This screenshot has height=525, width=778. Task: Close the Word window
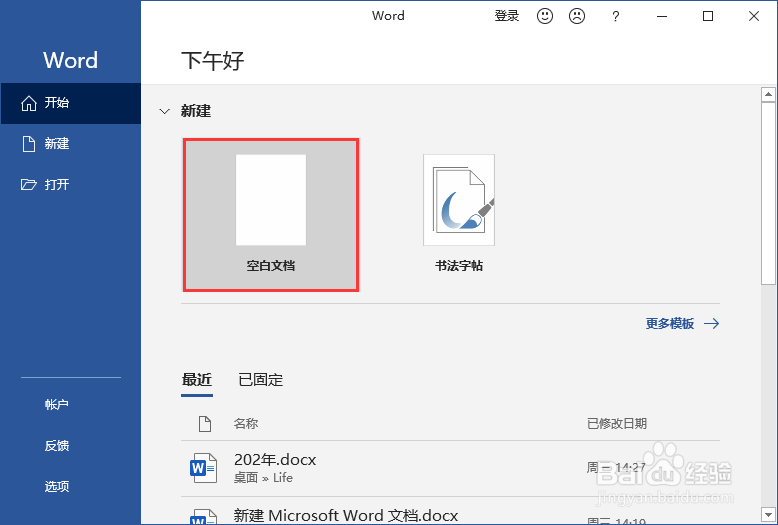[x=754, y=16]
